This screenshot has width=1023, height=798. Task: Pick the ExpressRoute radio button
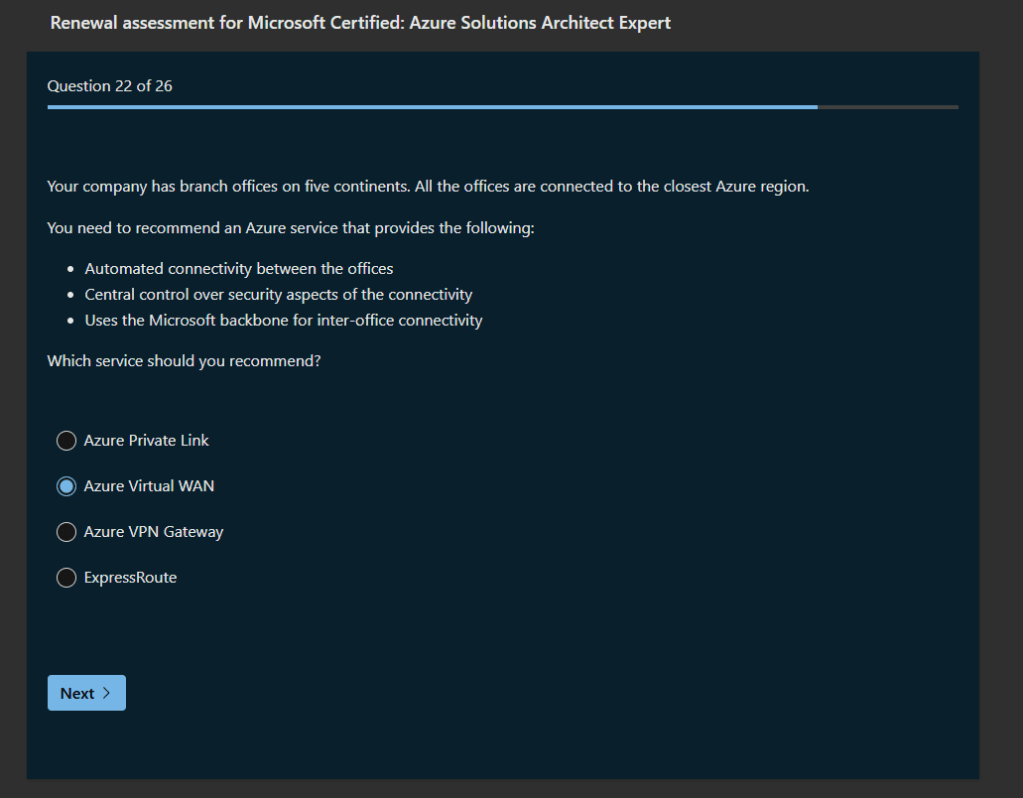[x=66, y=578]
